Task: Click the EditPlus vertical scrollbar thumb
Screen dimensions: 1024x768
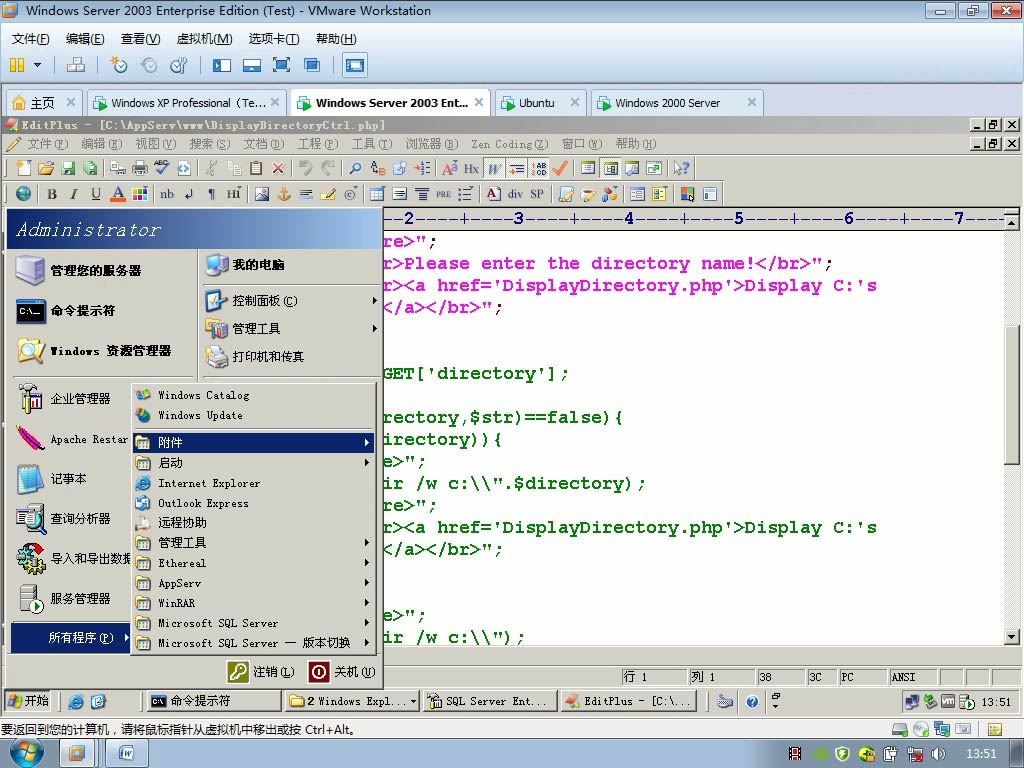Action: [1011, 393]
